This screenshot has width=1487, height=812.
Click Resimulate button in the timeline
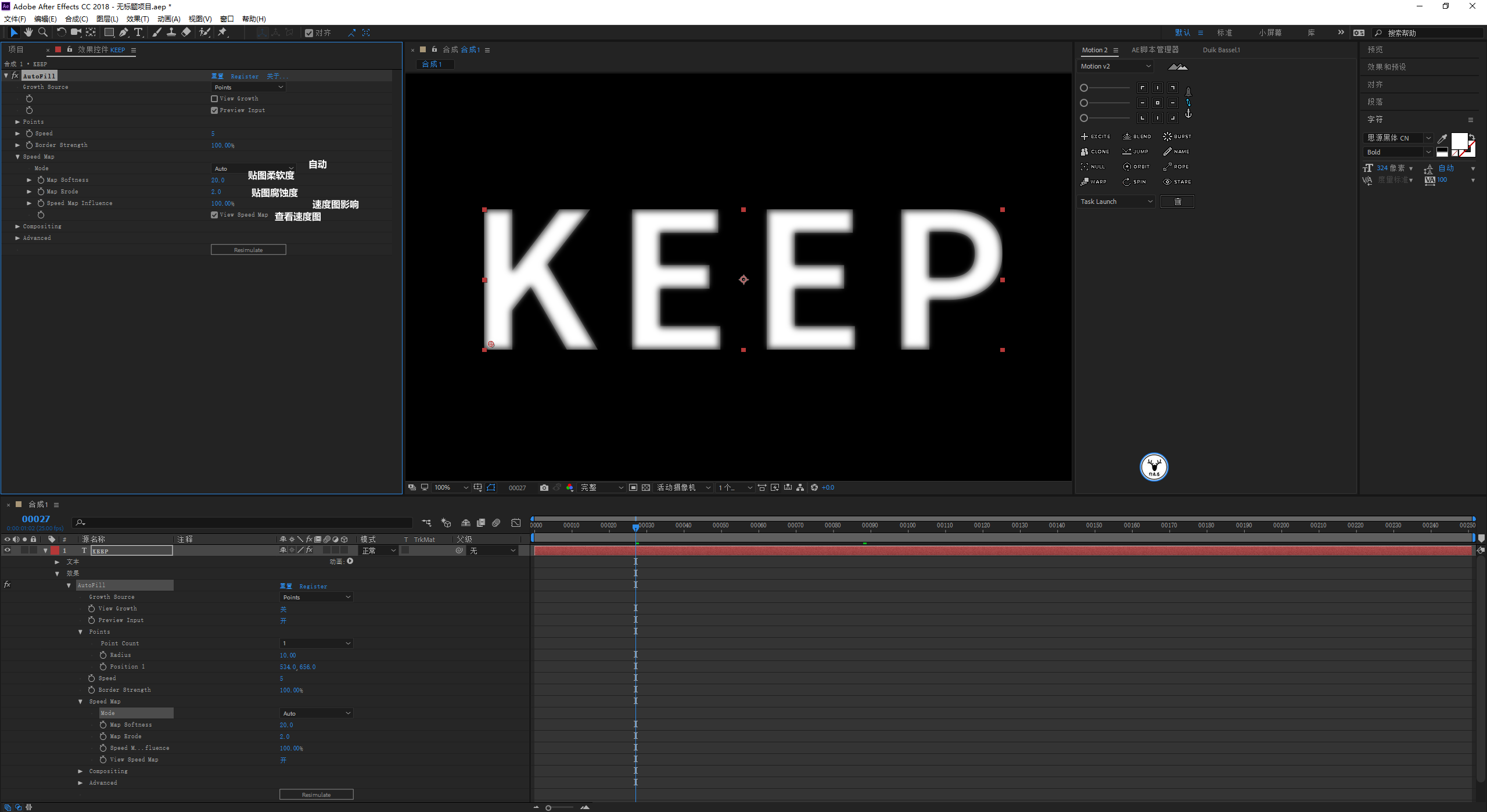pyautogui.click(x=317, y=795)
